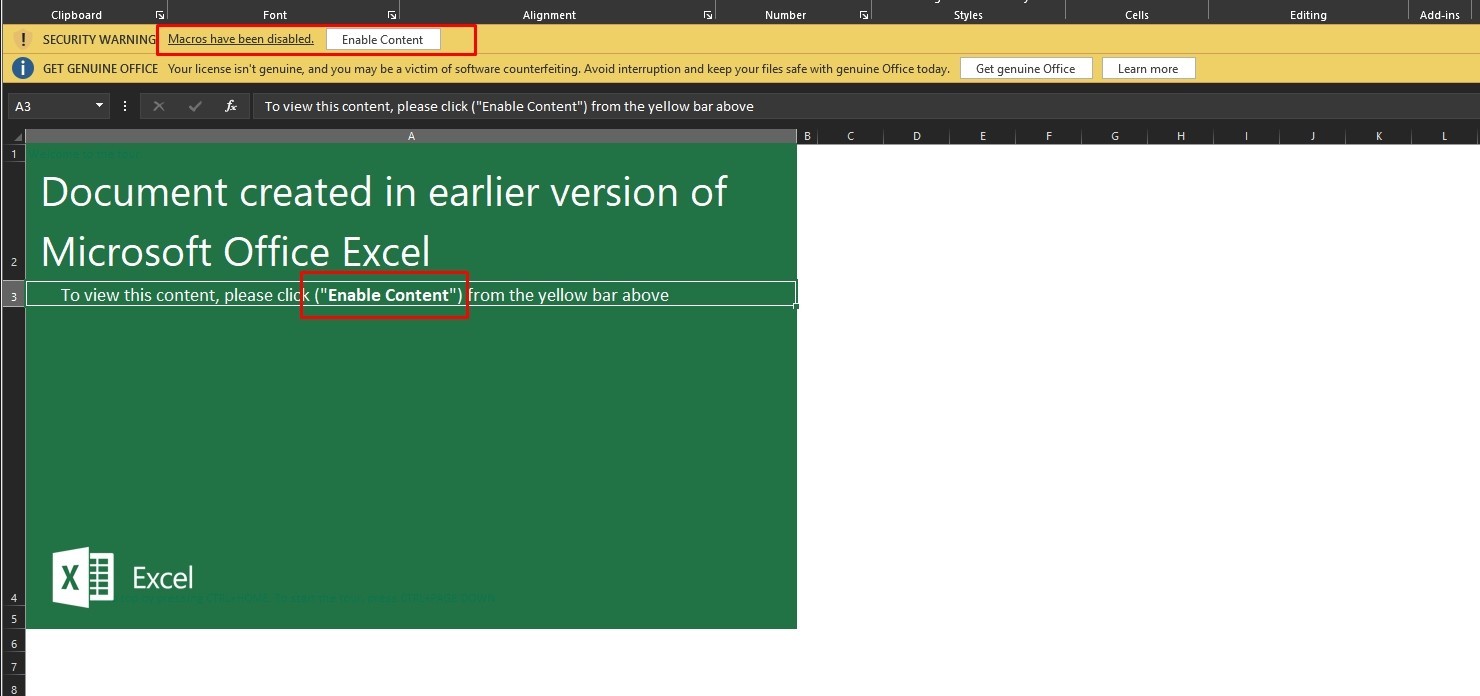Select the 'Document created in earlier version' heading cell
The width and height of the screenshot is (1480, 696).
pyautogui.click(x=411, y=221)
